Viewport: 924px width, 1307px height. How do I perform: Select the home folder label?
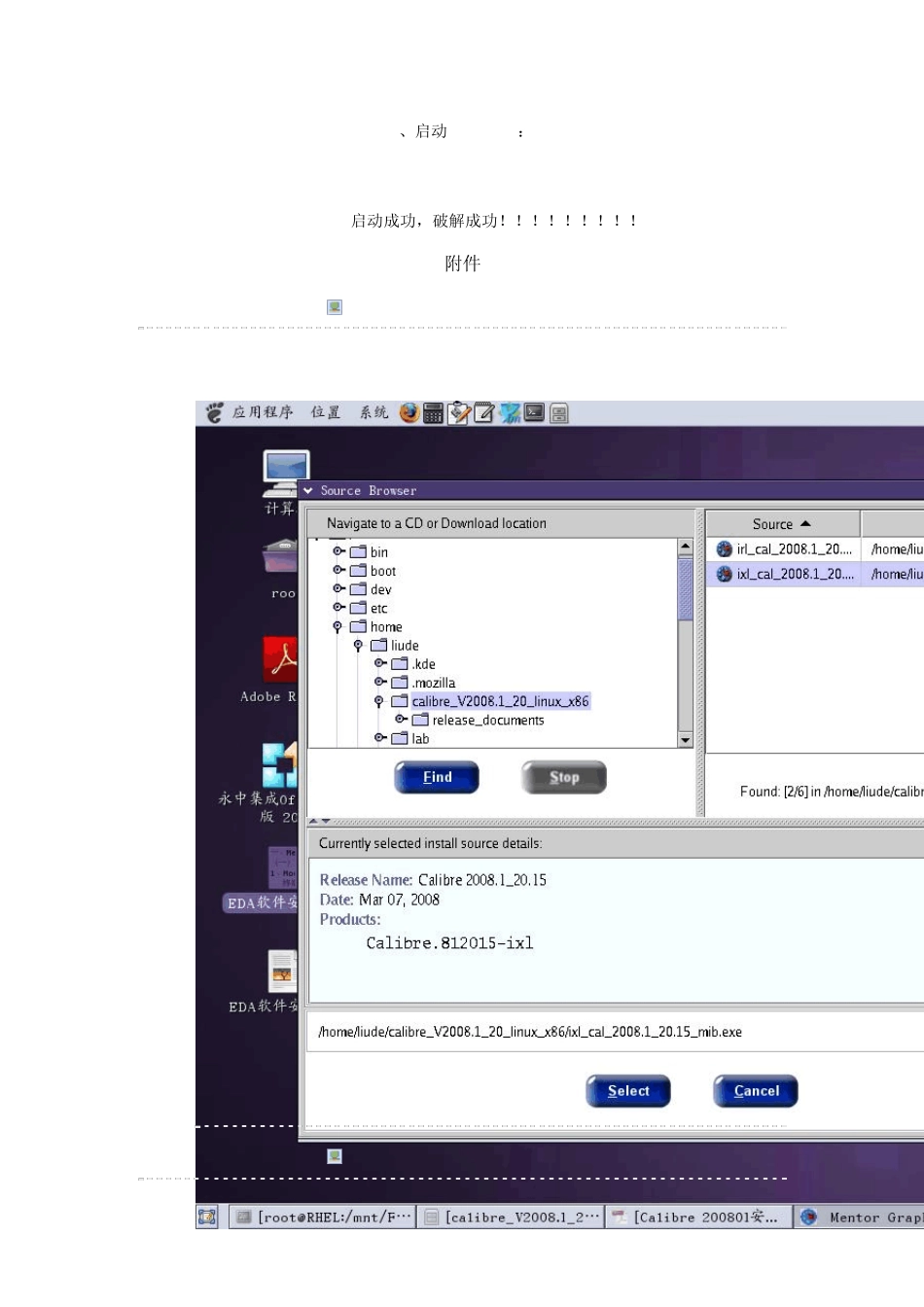(386, 627)
